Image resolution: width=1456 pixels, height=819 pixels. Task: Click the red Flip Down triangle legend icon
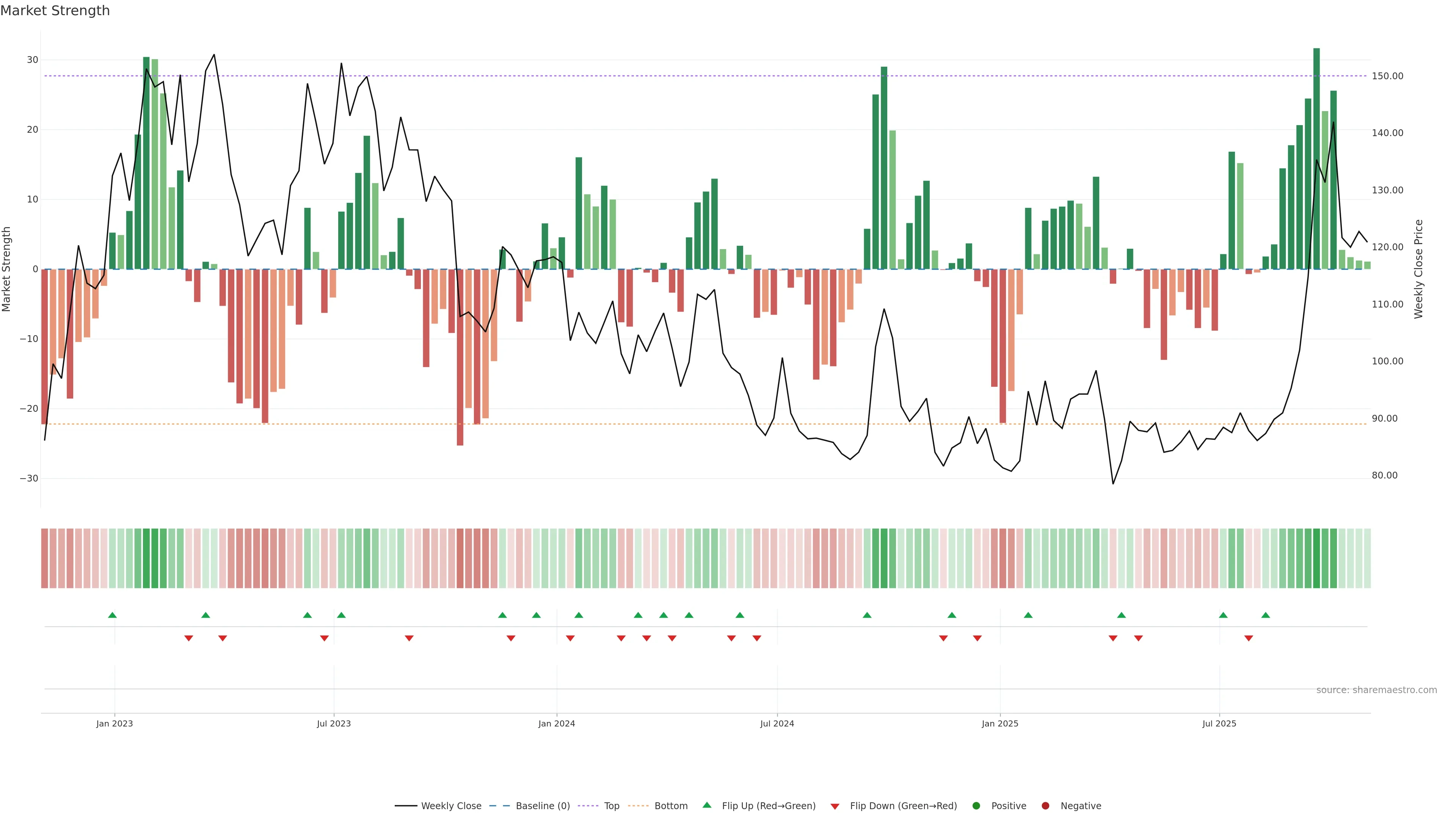835,806
